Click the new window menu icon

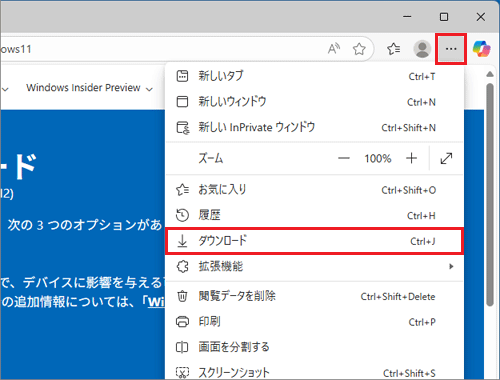click(182, 102)
